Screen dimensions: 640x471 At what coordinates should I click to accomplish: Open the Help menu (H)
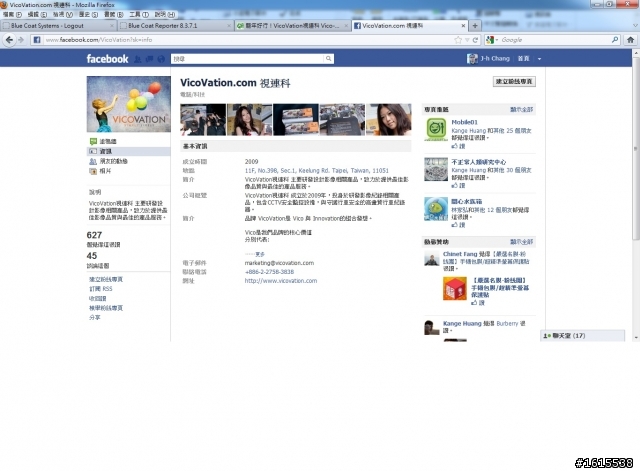[x=165, y=14]
